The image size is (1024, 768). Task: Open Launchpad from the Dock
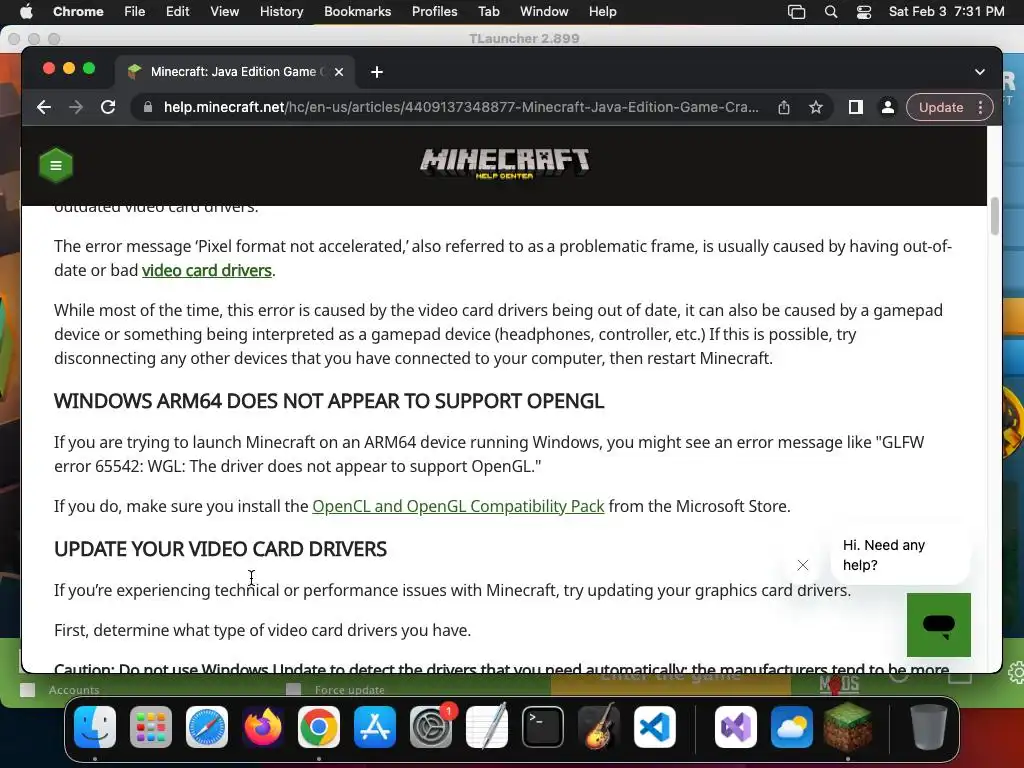pos(151,726)
